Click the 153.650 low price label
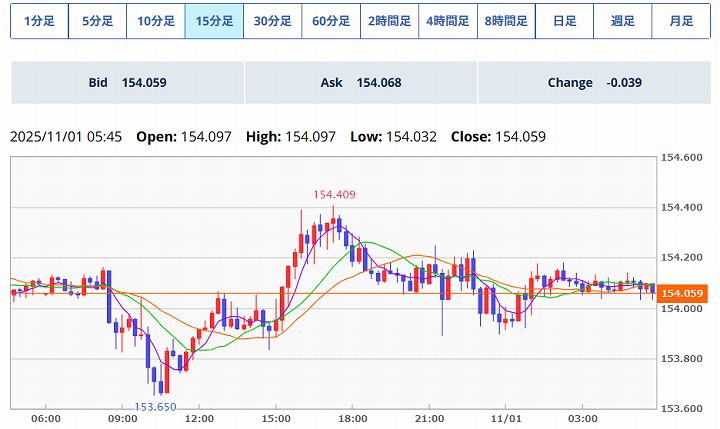The height and width of the screenshot is (429, 720). [156, 407]
